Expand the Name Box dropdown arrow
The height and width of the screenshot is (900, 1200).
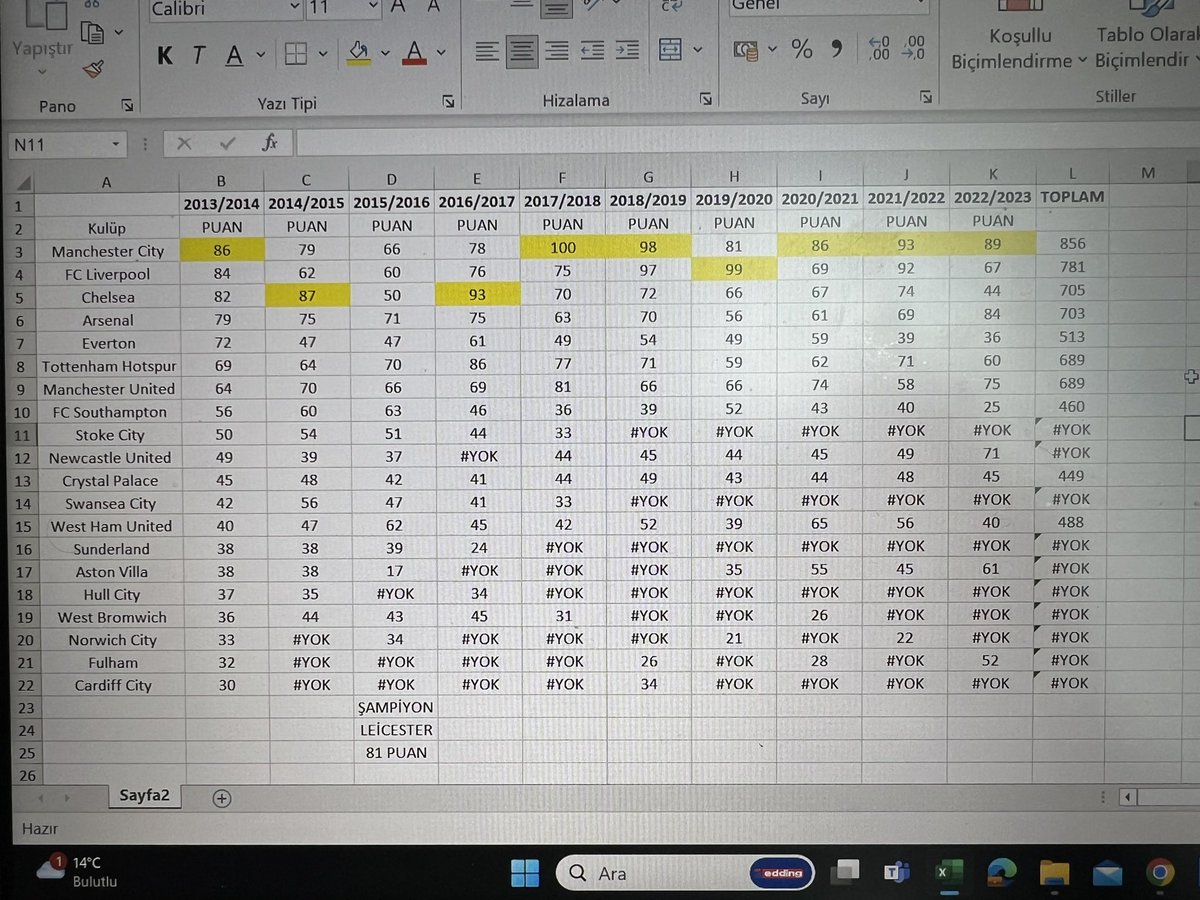116,145
